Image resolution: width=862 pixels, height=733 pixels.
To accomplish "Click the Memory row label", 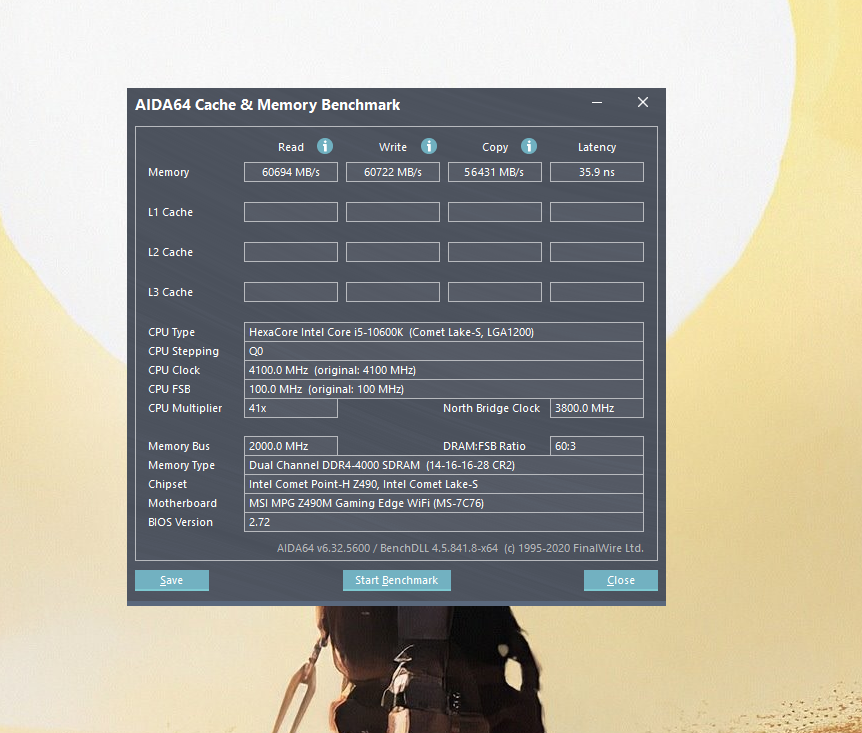I will tap(168, 172).
